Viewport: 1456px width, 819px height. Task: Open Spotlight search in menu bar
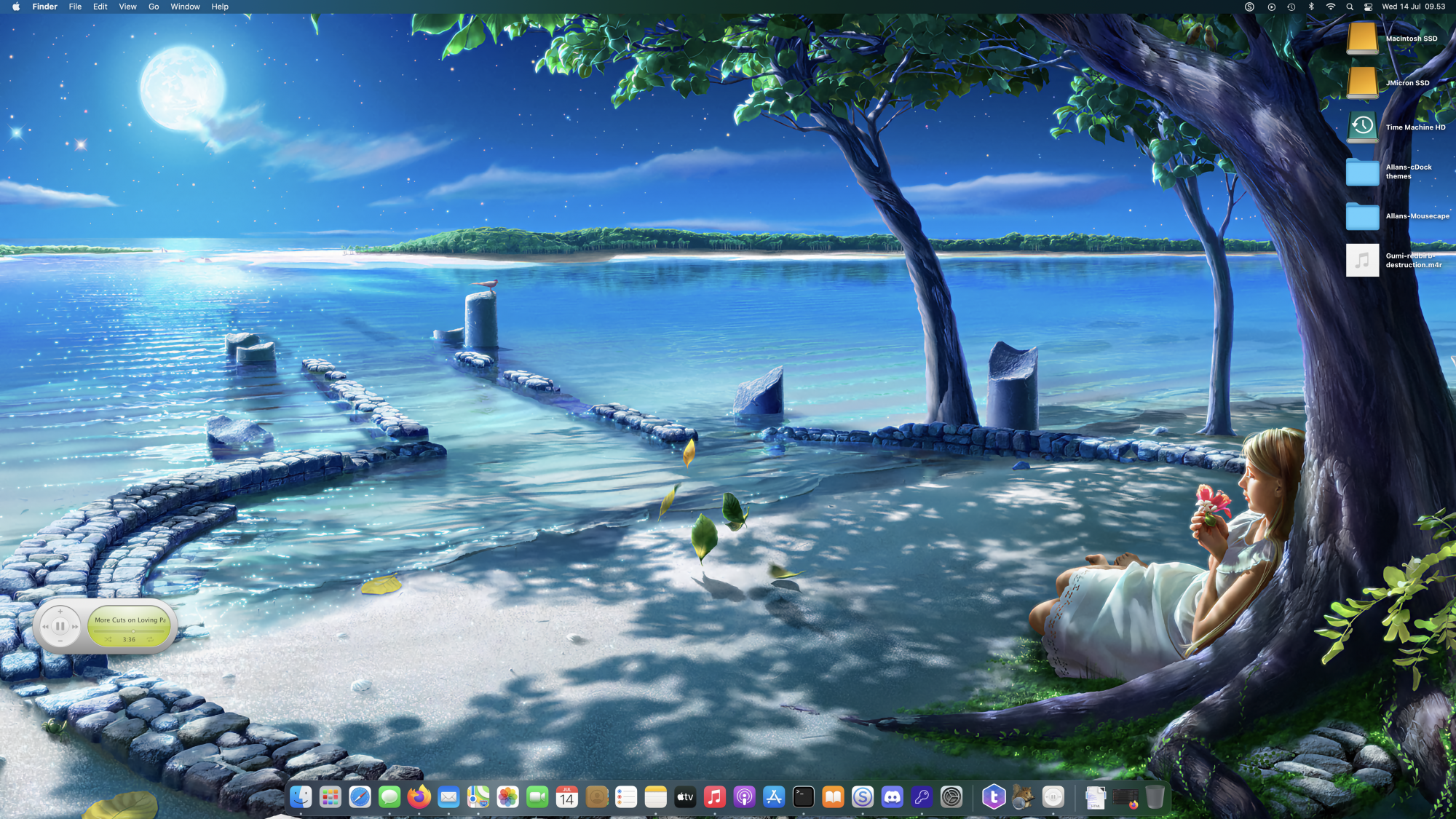click(x=1350, y=7)
